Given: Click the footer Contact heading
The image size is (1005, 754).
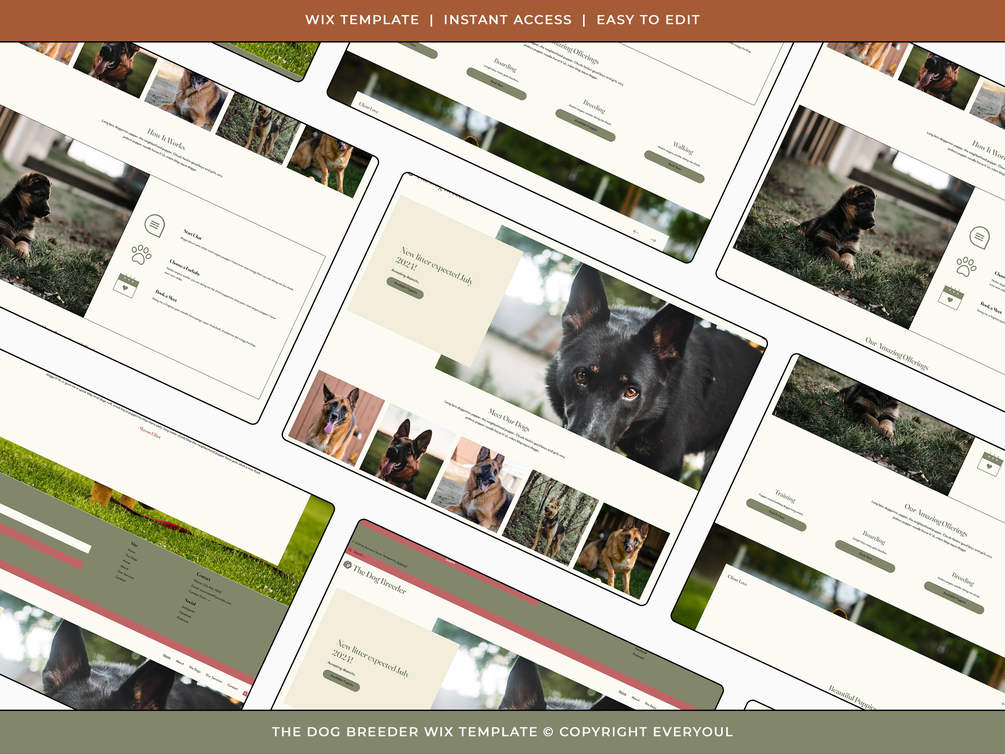Looking at the screenshot, I should tap(203, 576).
